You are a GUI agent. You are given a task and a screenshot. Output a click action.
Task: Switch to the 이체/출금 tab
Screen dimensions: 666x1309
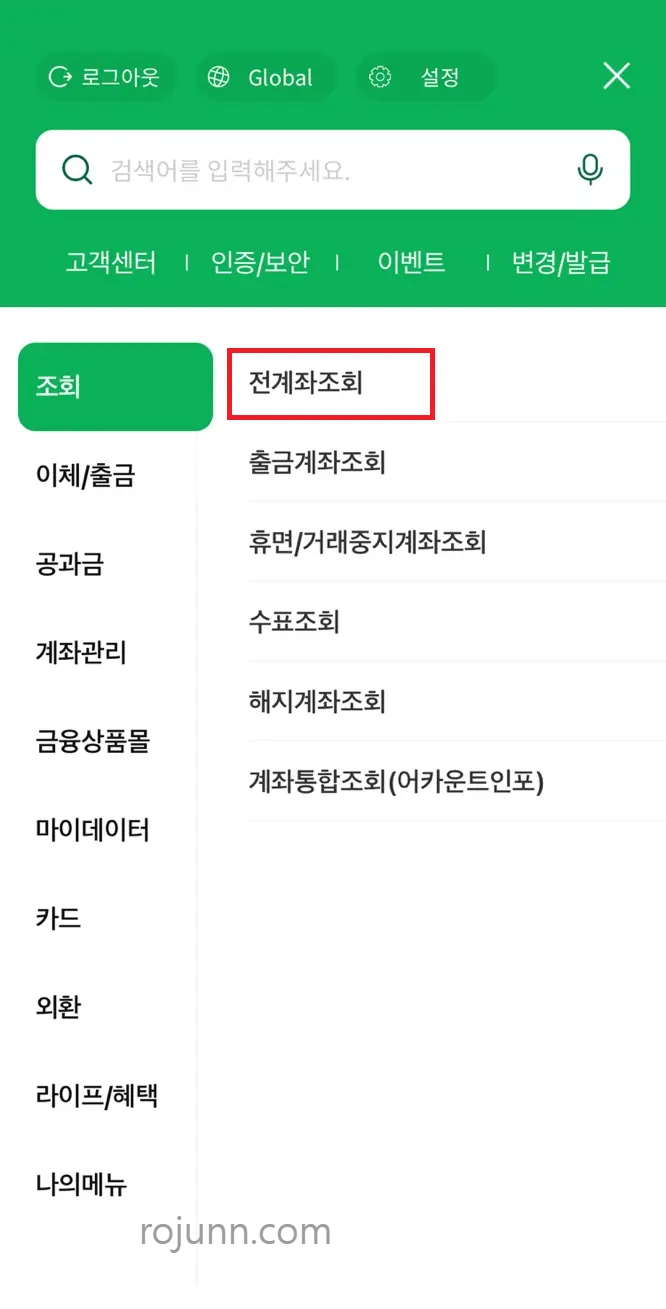[85, 476]
